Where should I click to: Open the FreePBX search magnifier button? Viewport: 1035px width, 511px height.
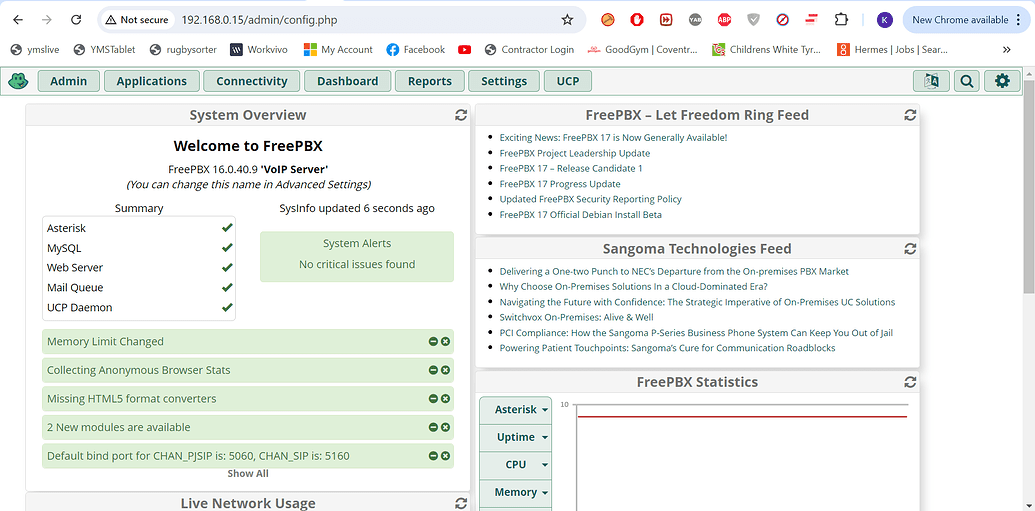[967, 81]
